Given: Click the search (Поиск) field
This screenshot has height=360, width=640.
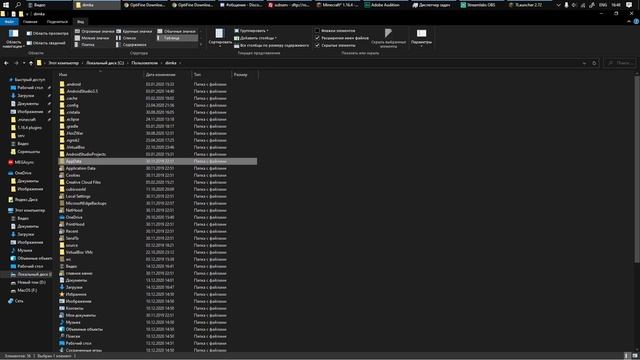Looking at the screenshot, I should [x=620, y=63].
